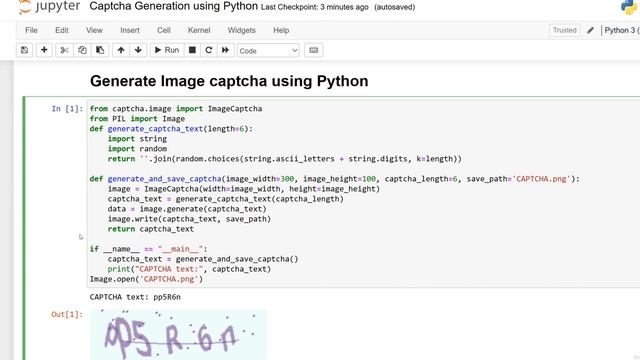Restart the kernel with circular arrow
The height and width of the screenshot is (360, 640).
(x=209, y=50)
